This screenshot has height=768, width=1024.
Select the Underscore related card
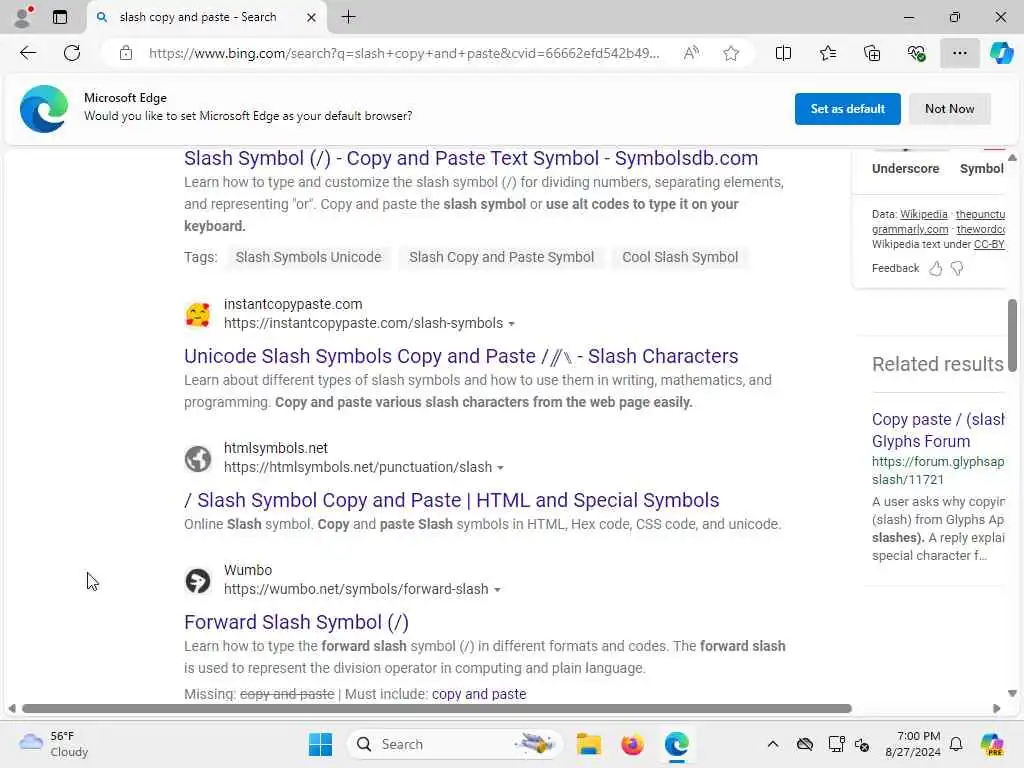[905, 168]
